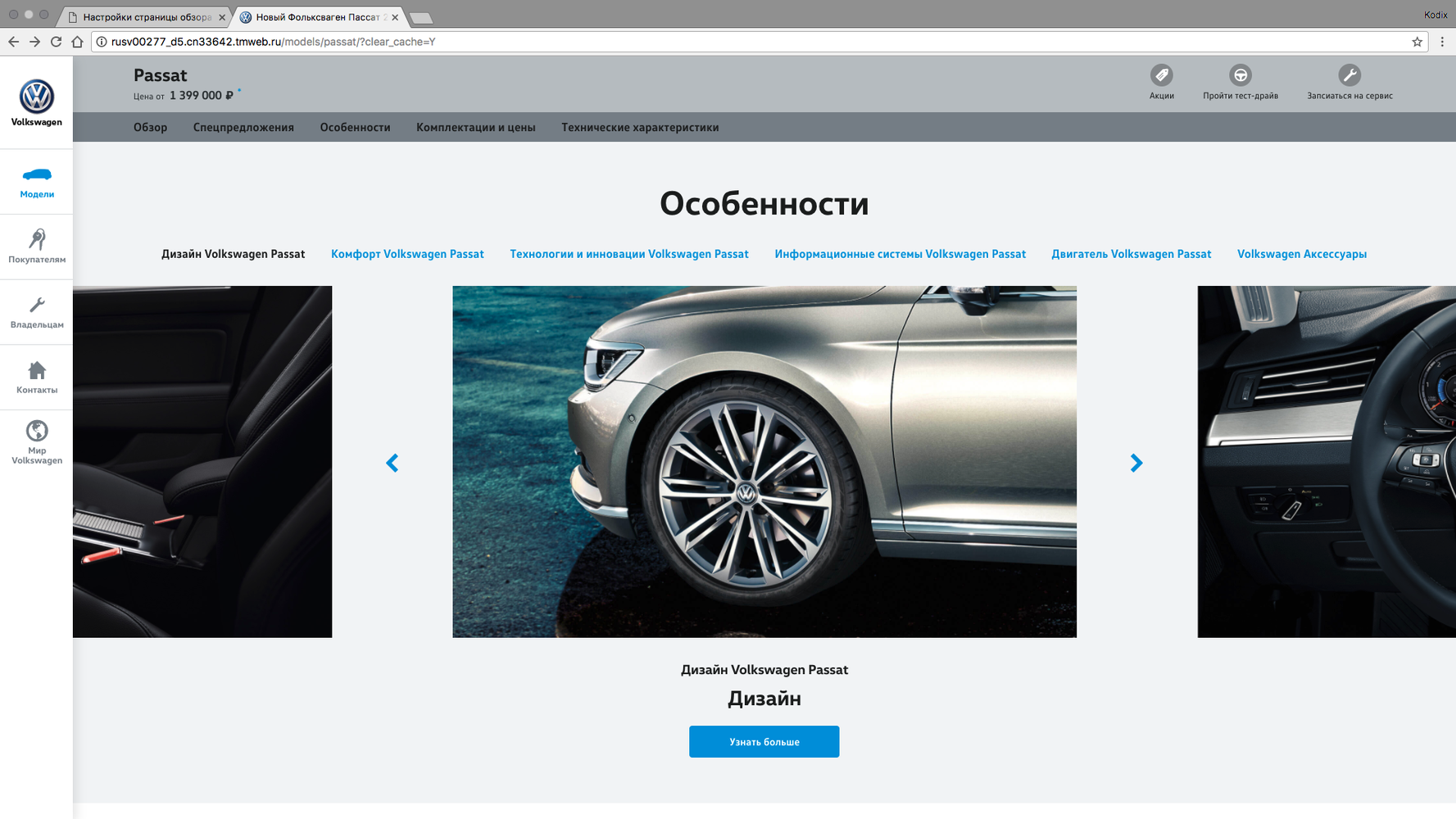
Task: Switch to the Настройки страницы обзора browser tab
Action: point(146,17)
